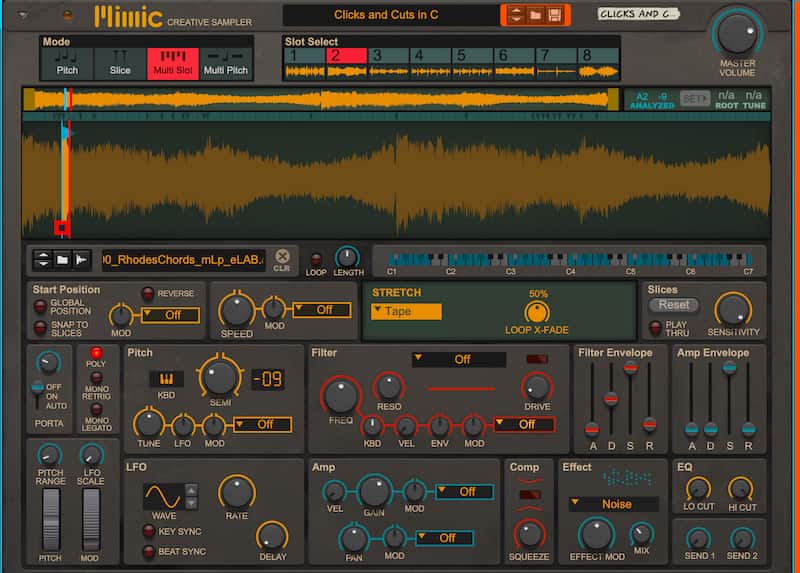This screenshot has width=800, height=573.
Task: Select MONO LEGATO voice mode
Action: pos(96,409)
